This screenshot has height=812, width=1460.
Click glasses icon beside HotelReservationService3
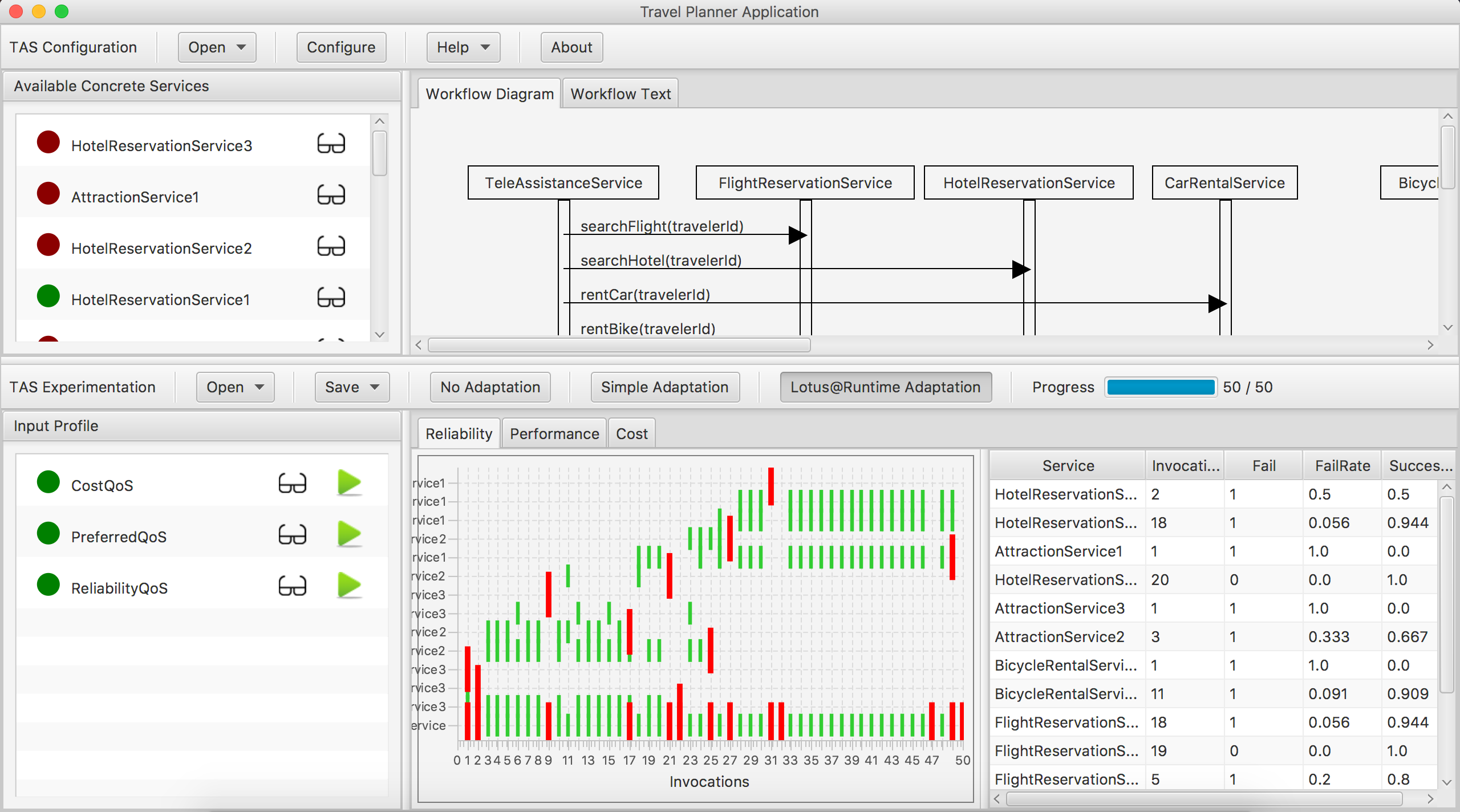click(x=331, y=144)
